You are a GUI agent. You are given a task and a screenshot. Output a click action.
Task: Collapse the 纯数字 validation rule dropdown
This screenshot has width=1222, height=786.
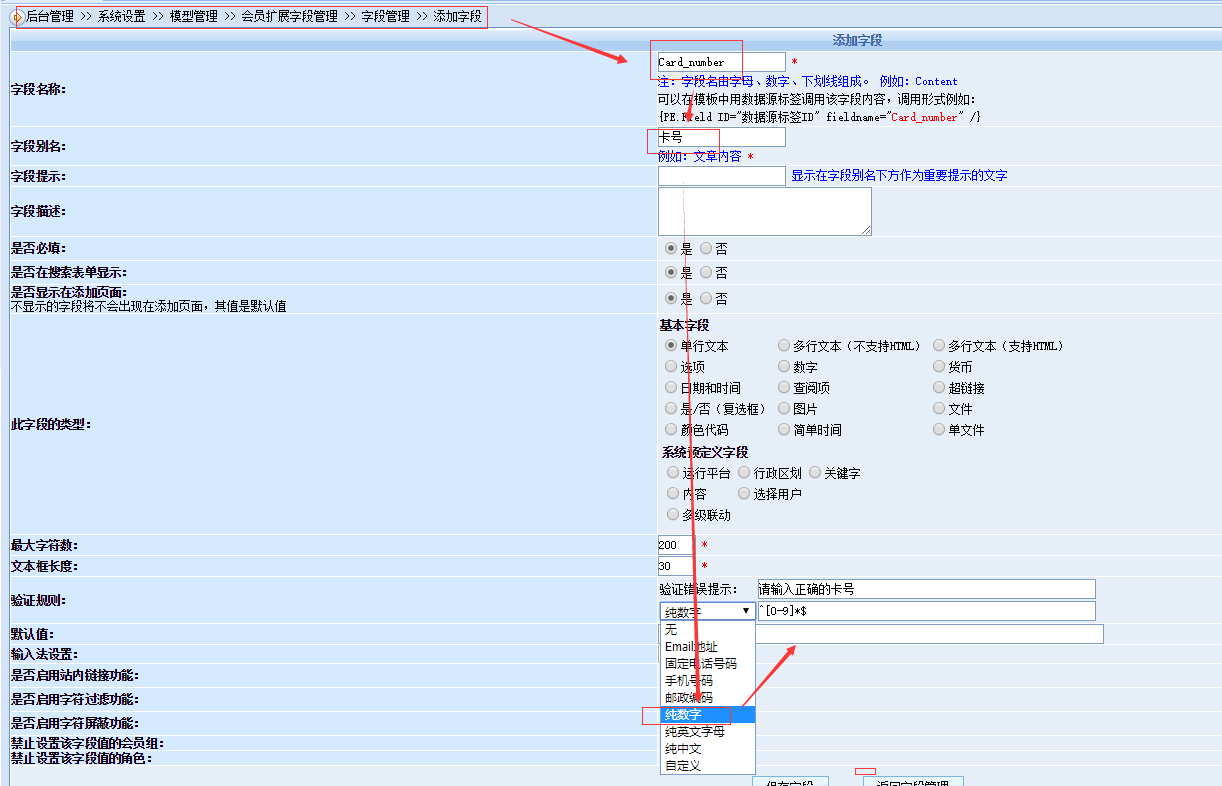coord(707,611)
